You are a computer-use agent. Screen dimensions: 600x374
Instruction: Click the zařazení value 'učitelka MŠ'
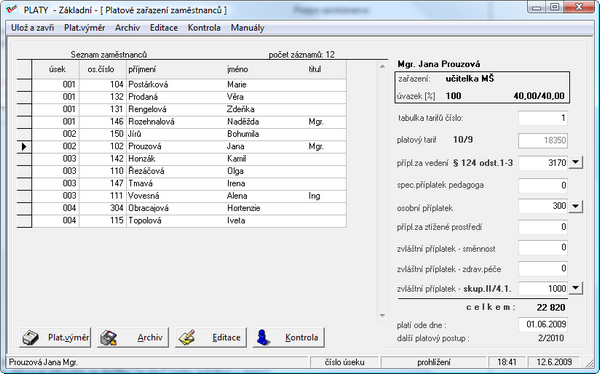pos(470,79)
